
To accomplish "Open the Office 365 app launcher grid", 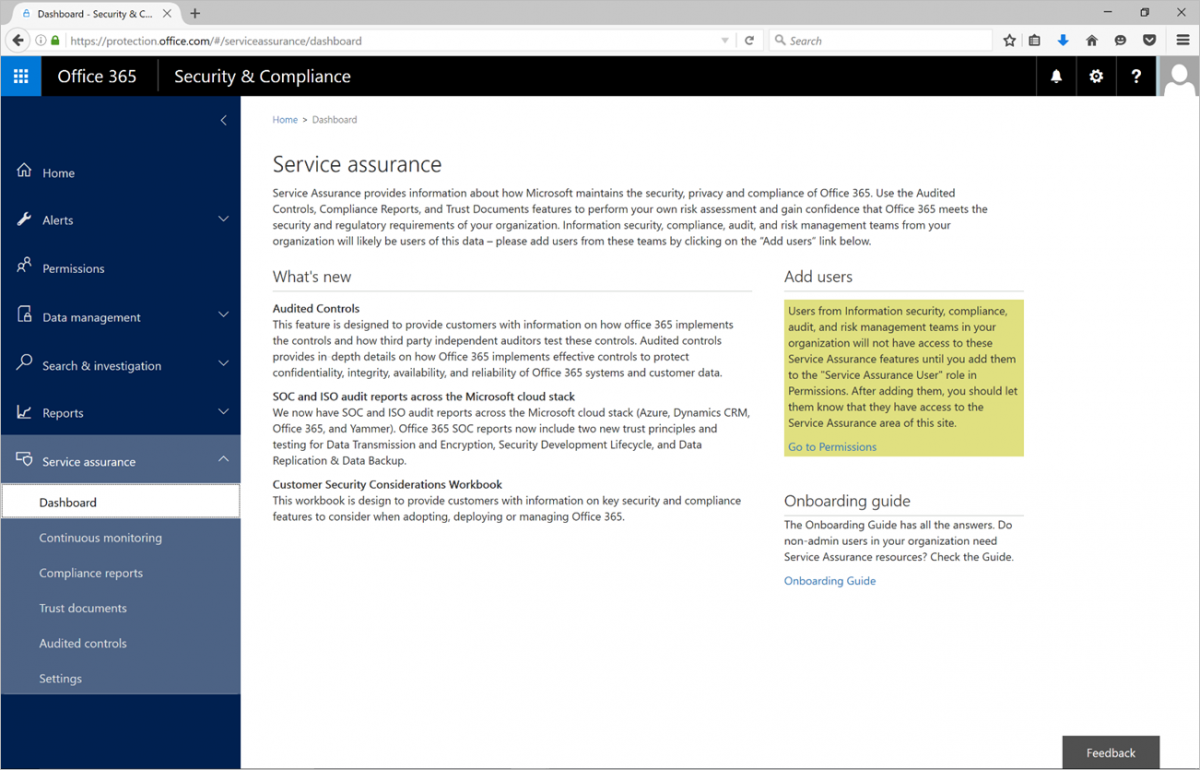I will click(x=20, y=76).
